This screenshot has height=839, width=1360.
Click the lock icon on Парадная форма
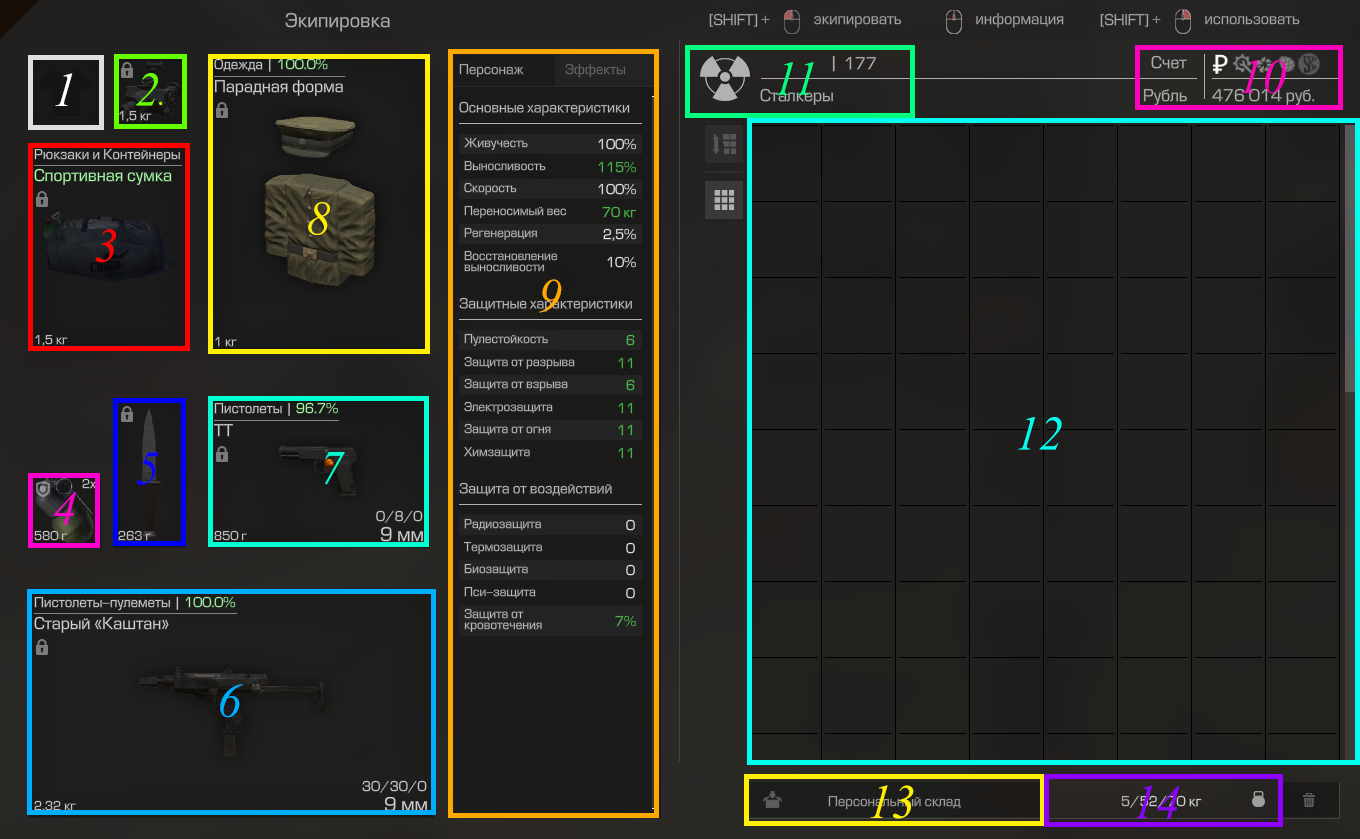pyautogui.click(x=222, y=110)
